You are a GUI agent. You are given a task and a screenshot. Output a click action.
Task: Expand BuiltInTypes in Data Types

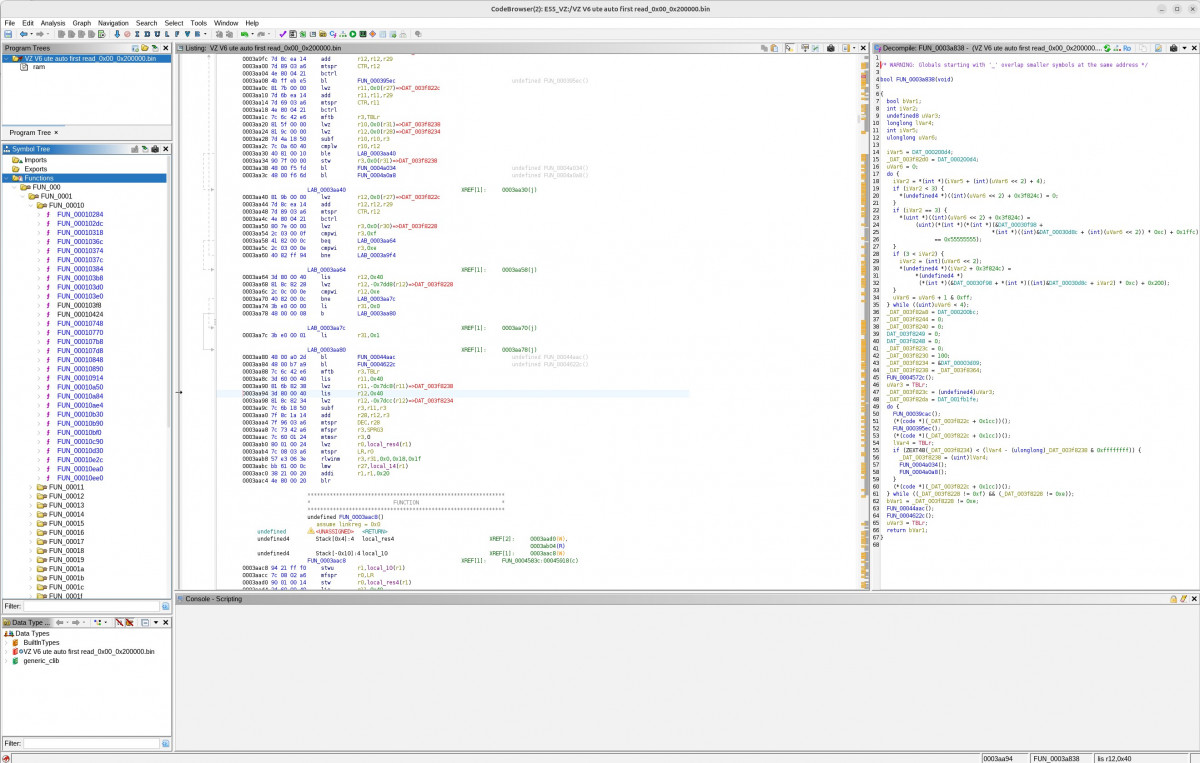pos(6,642)
